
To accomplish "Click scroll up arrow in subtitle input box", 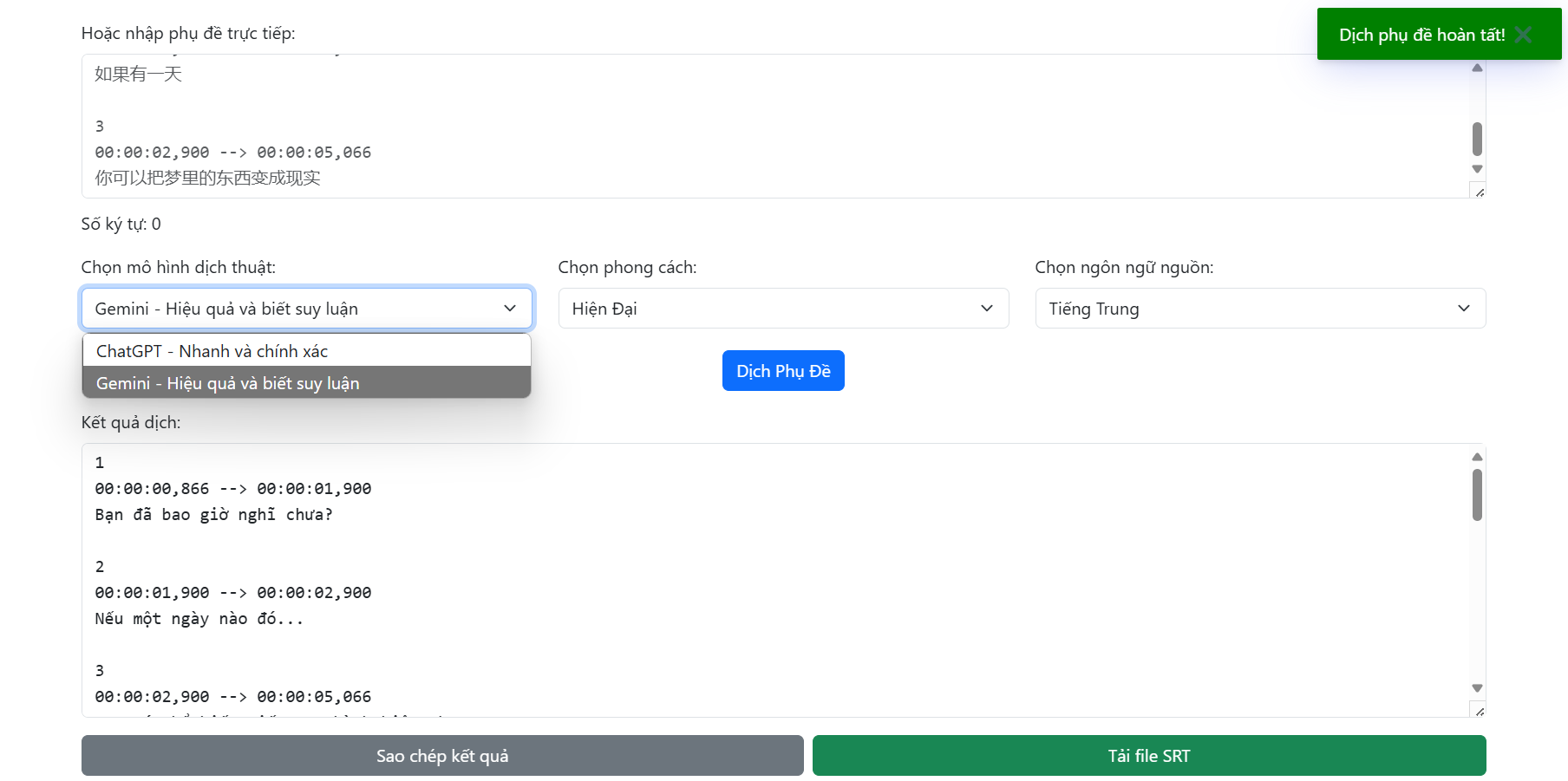I will point(1477,68).
